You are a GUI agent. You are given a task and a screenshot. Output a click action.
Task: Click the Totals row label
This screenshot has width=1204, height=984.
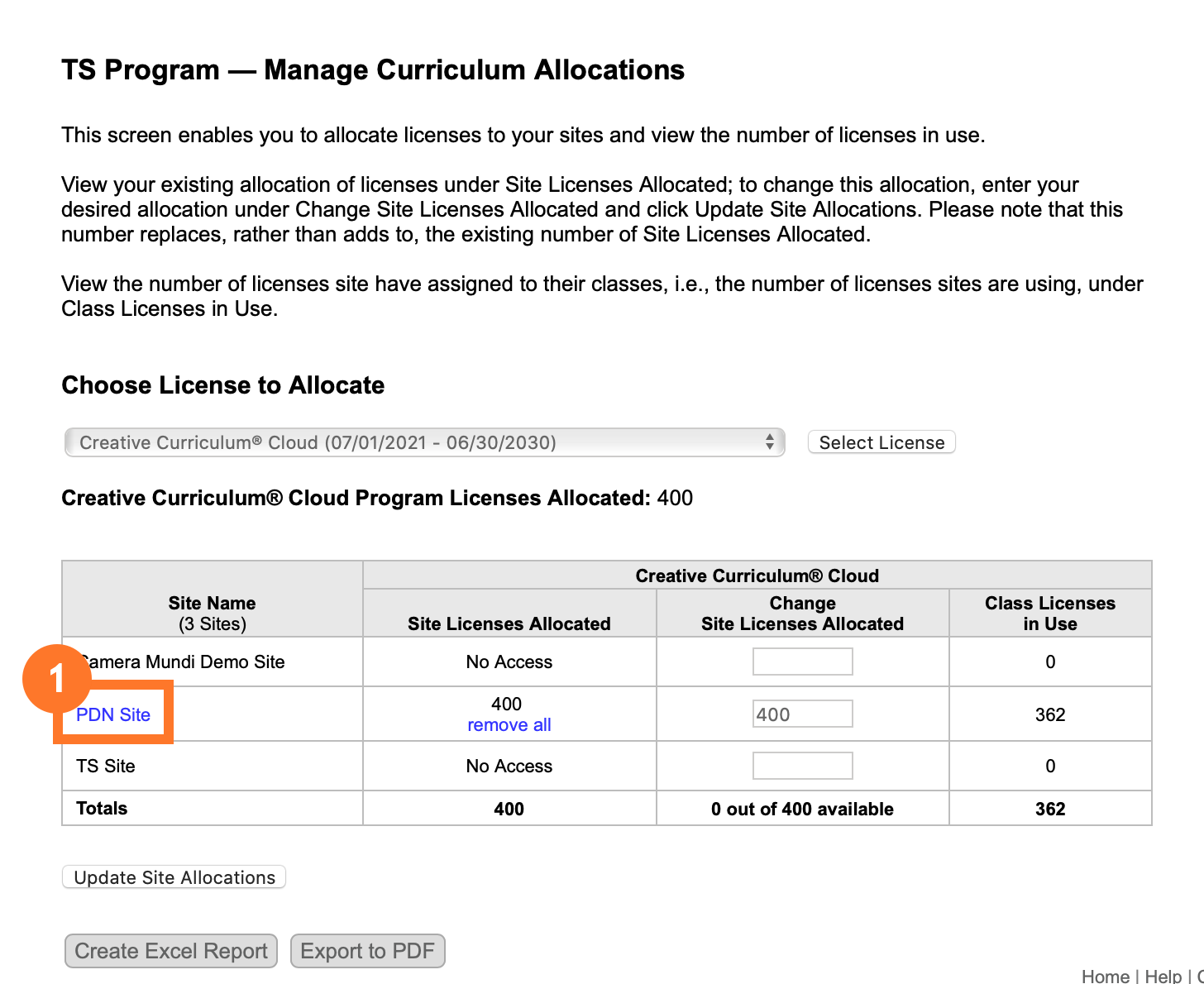click(x=101, y=808)
